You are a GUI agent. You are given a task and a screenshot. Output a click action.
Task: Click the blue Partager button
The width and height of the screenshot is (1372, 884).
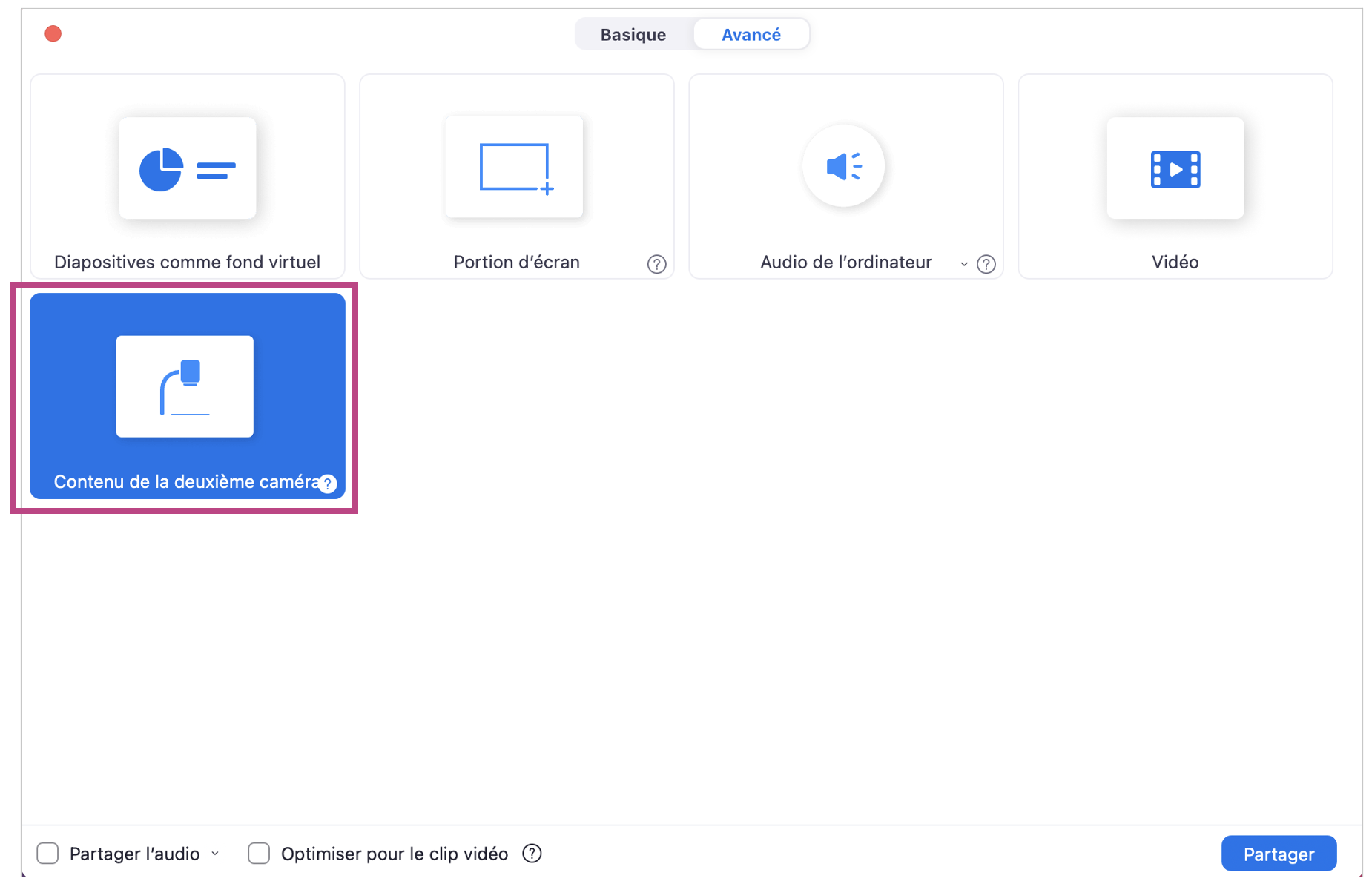tap(1278, 854)
